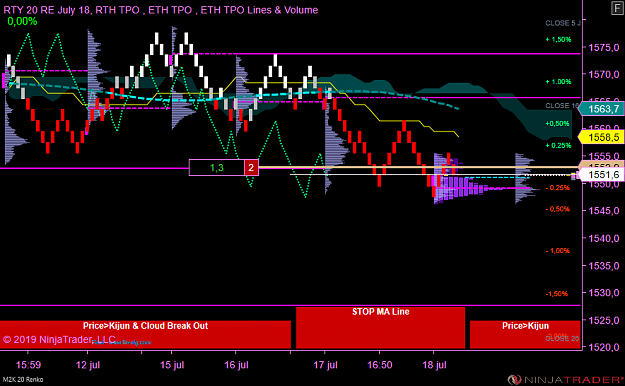Screen dimensions: 625x386
Task: Click the '+ 1.00%' level label
Action: 558,81
